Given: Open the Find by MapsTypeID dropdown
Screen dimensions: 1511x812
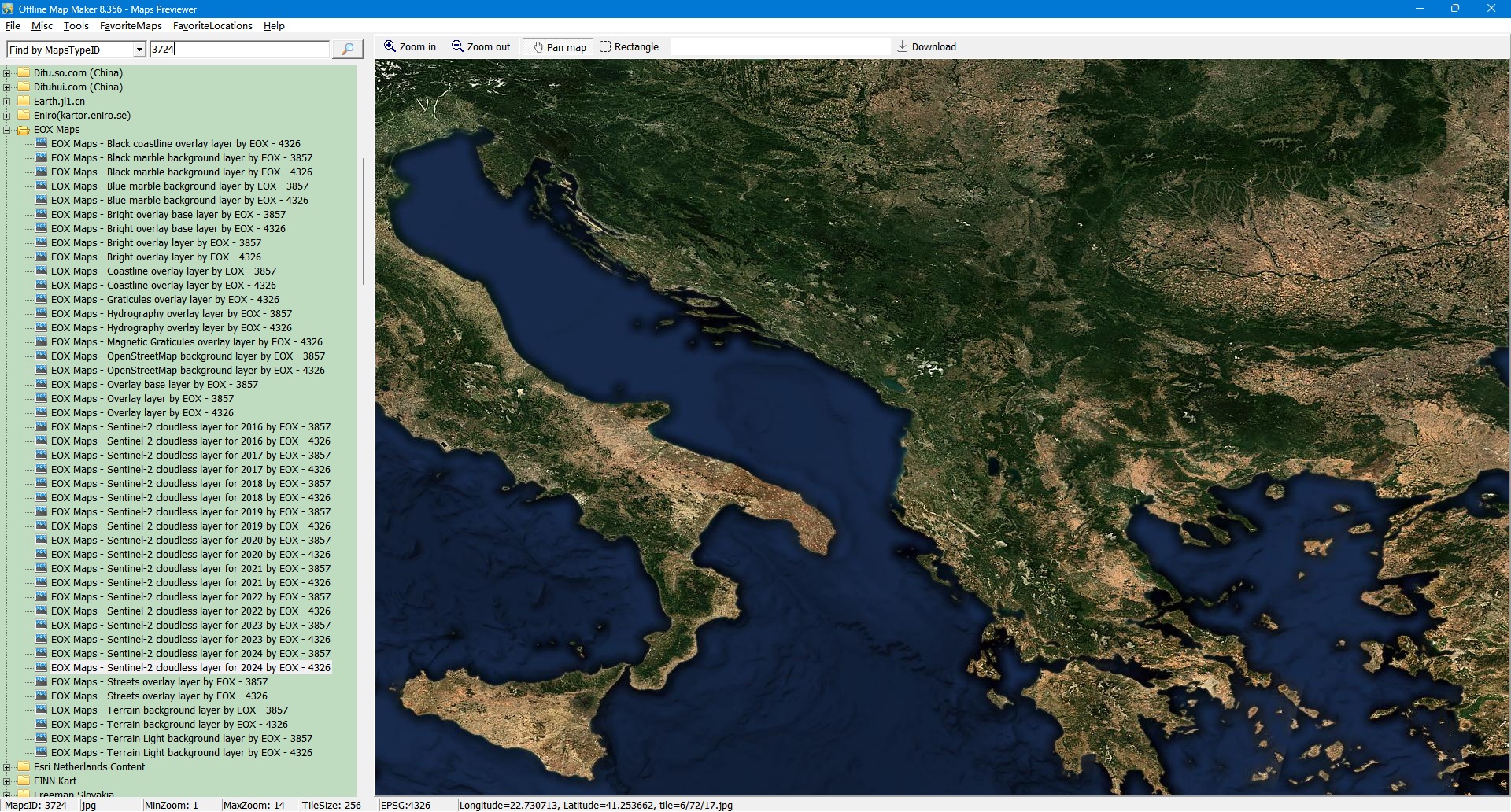Looking at the screenshot, I should point(139,50).
